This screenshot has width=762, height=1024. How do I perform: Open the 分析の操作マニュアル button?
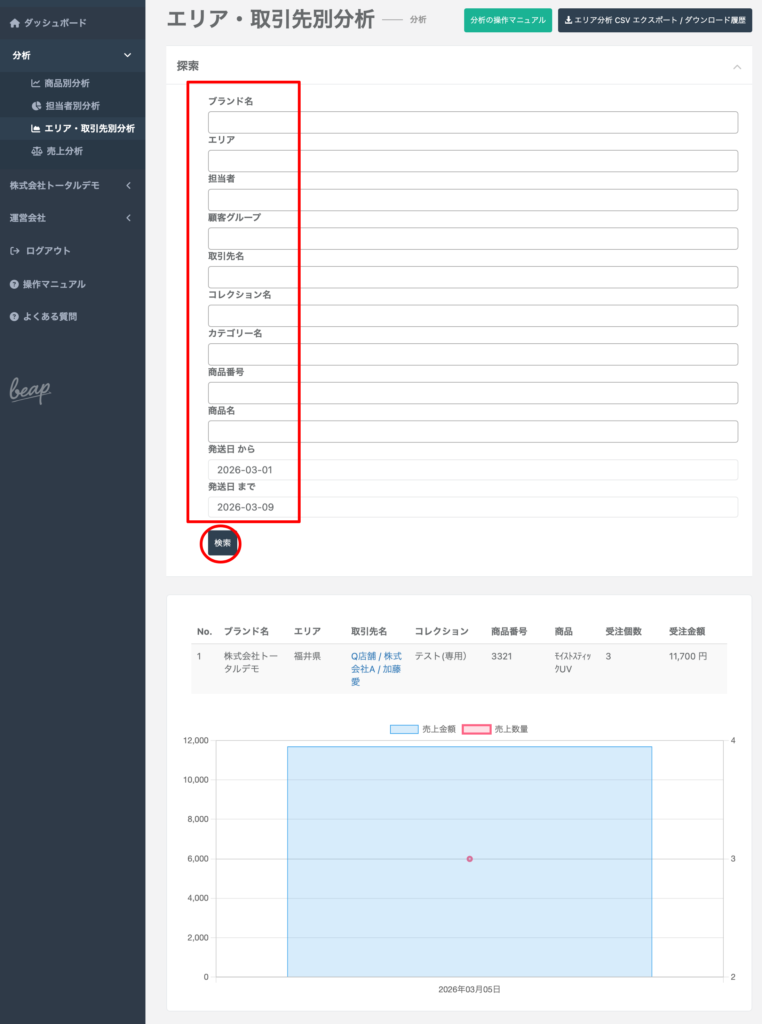pos(507,20)
